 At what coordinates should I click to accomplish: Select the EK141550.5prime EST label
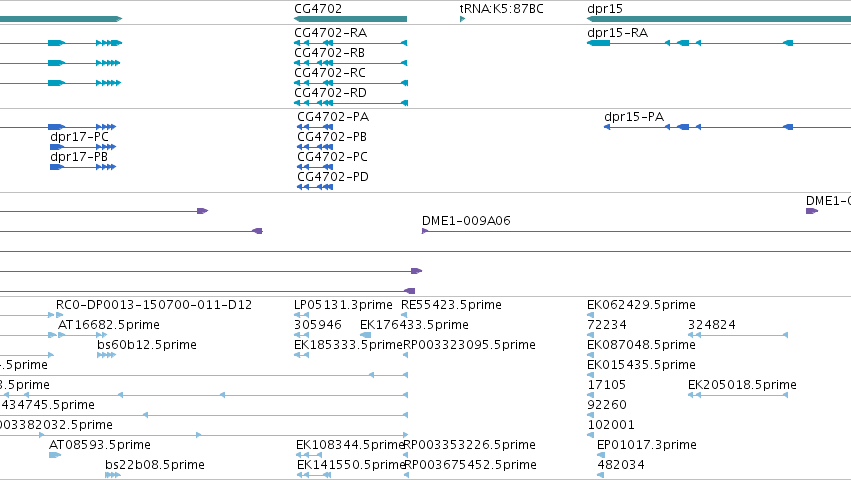pyautogui.click(x=351, y=465)
